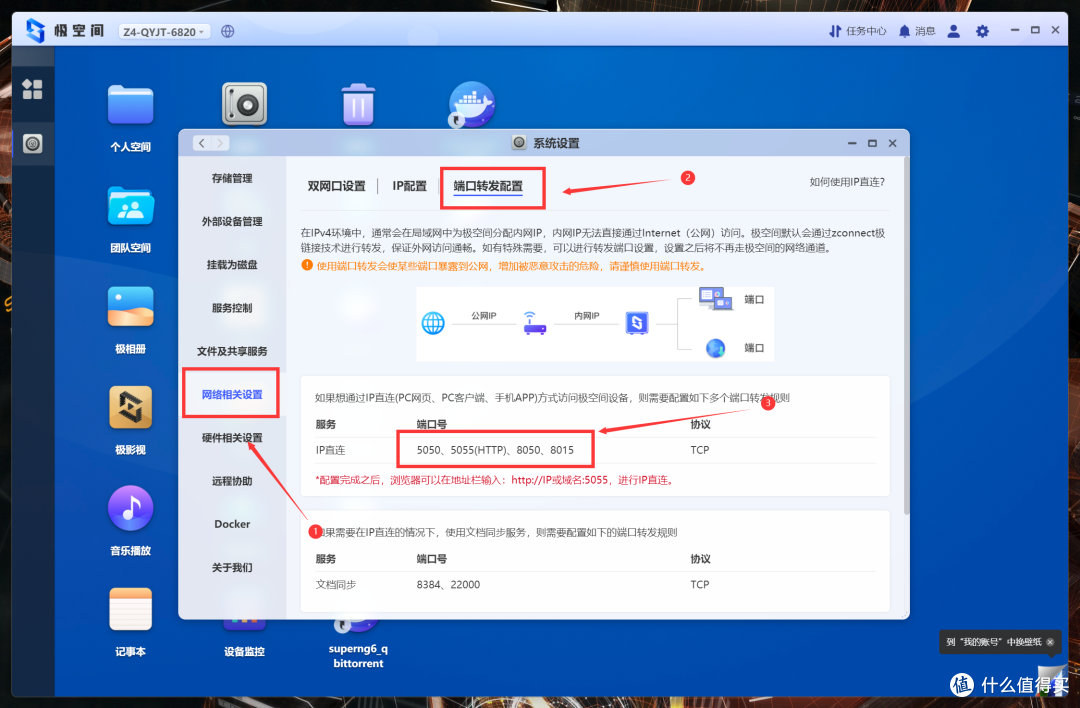Open the safe box desktop icon

[x=245, y=104]
